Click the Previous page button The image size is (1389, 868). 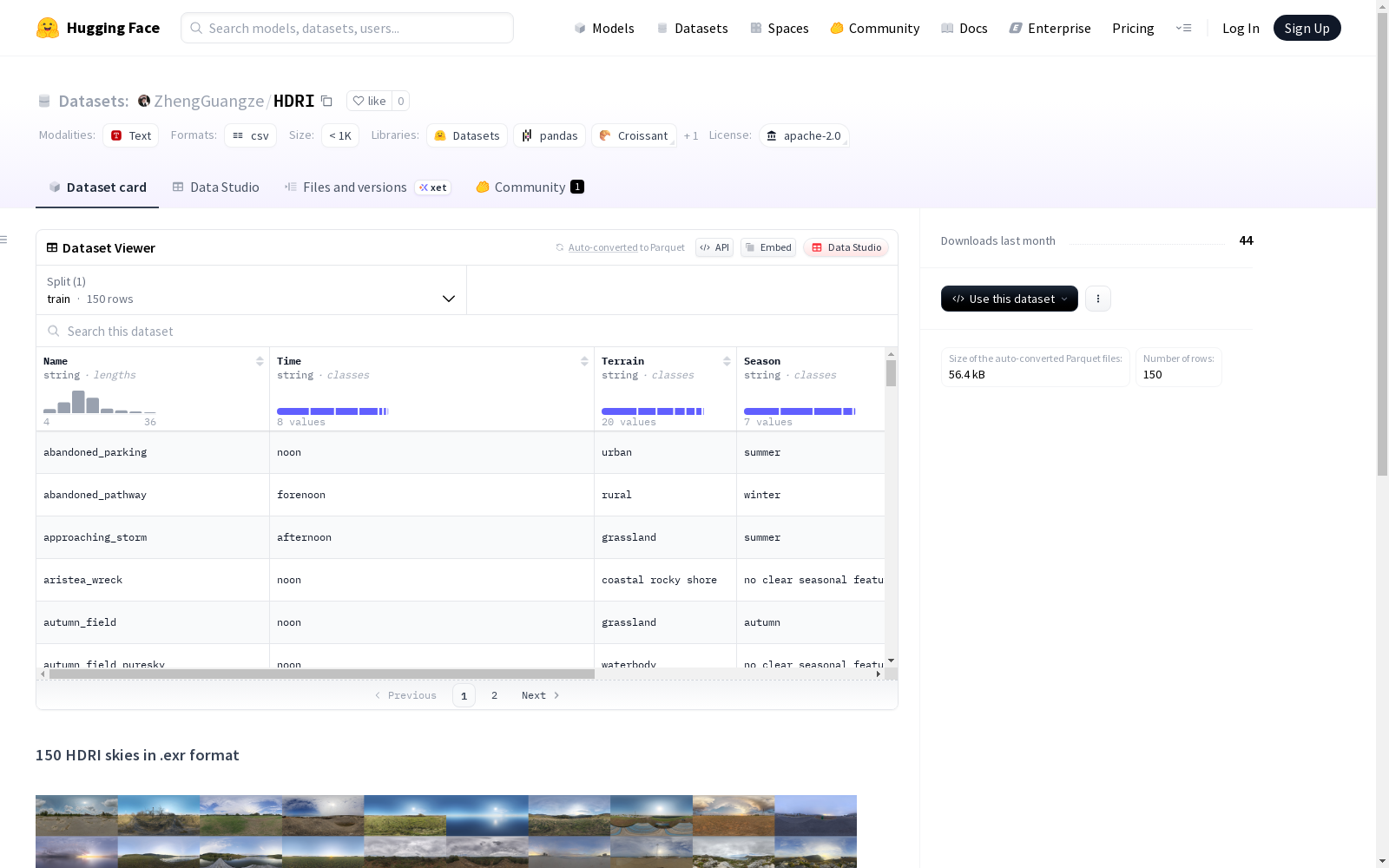pos(405,695)
